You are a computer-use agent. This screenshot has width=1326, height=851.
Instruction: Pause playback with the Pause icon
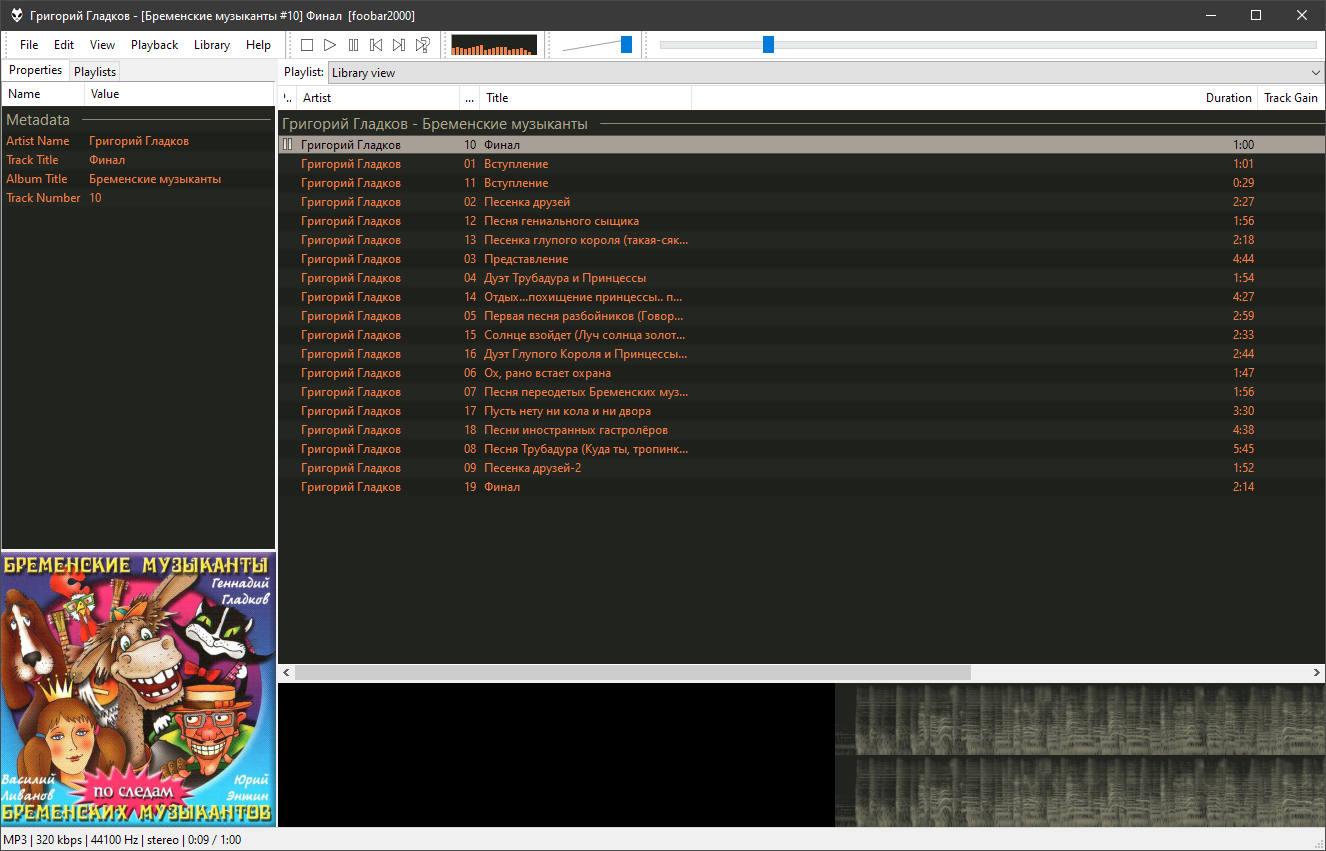[x=353, y=45]
